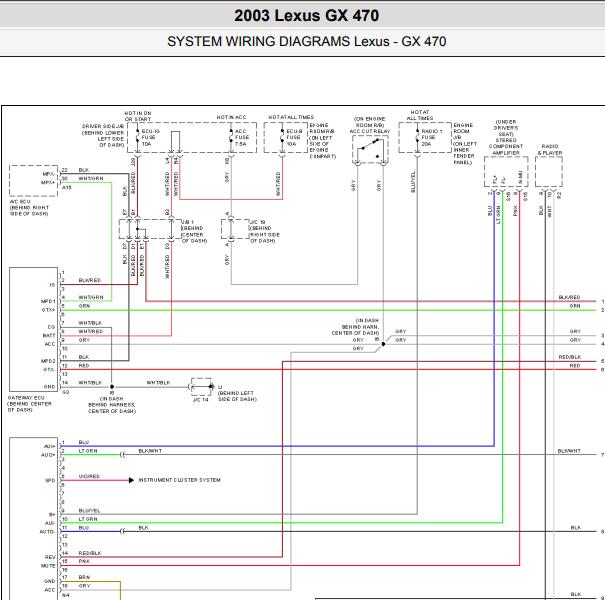
Task: Click the 'PNK' wire label at pin 15
Action: (84, 561)
